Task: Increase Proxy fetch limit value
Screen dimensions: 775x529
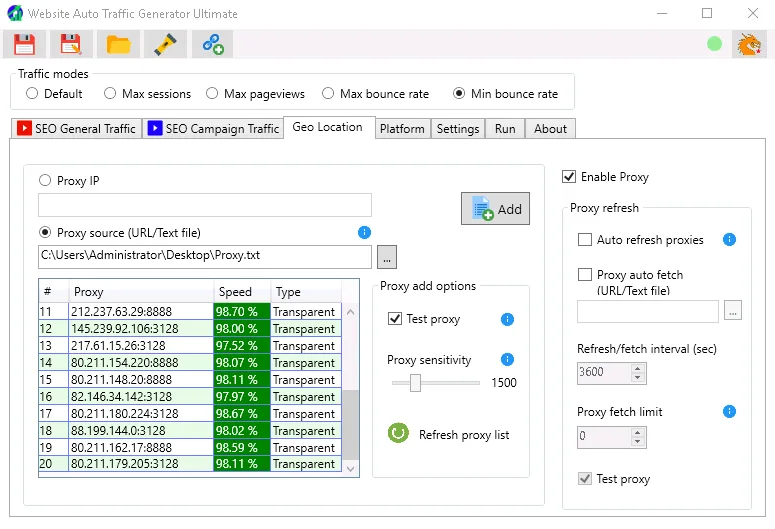Action: click(x=638, y=432)
